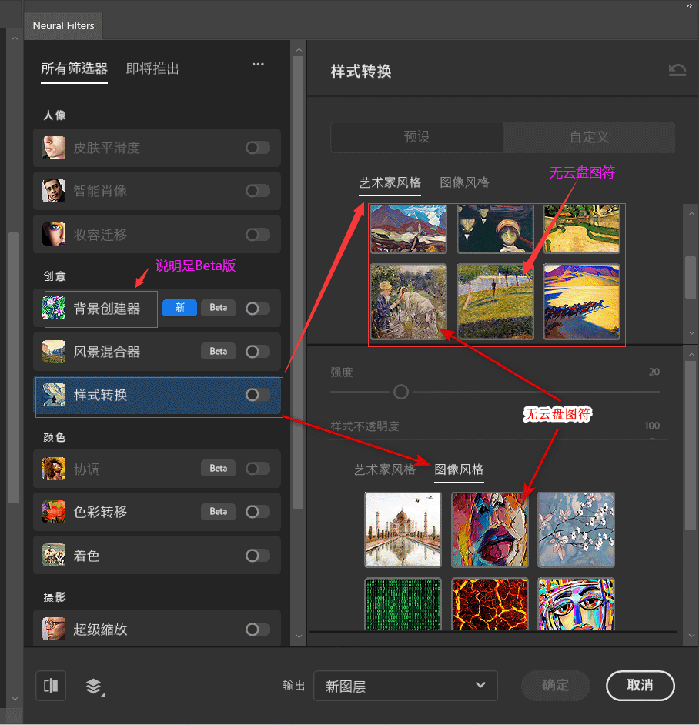The height and width of the screenshot is (725, 699).
Task: Open the lower 图像风格 tab
Action: pyautogui.click(x=459, y=470)
